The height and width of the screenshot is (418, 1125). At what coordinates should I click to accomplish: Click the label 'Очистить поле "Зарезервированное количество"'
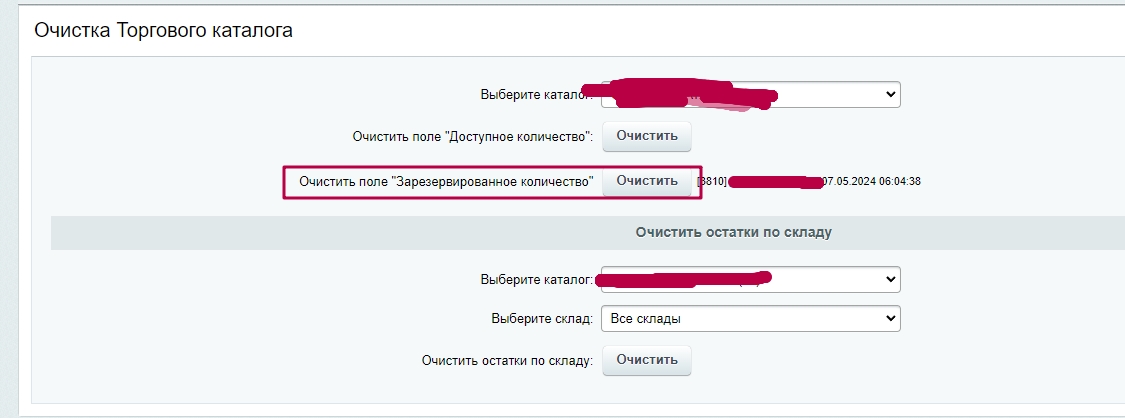point(446,182)
